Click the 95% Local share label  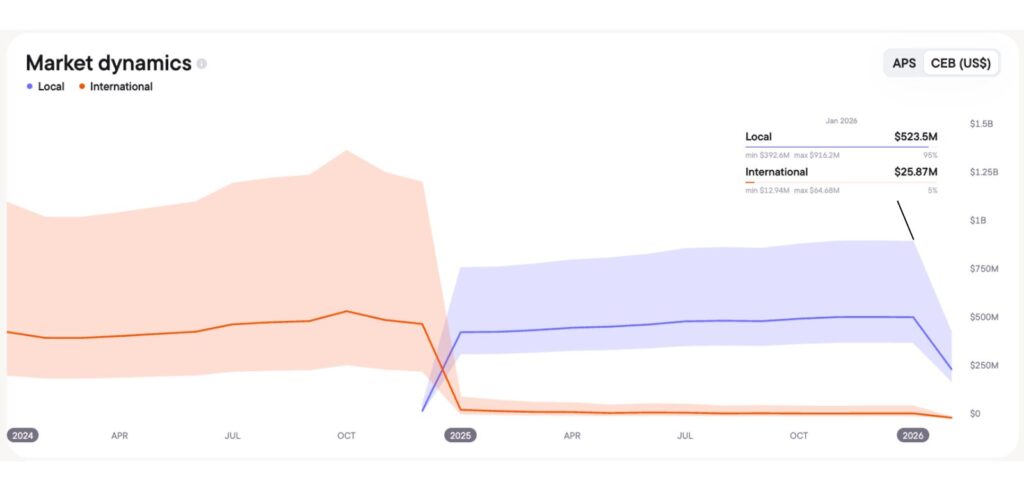pyautogui.click(x=930, y=155)
